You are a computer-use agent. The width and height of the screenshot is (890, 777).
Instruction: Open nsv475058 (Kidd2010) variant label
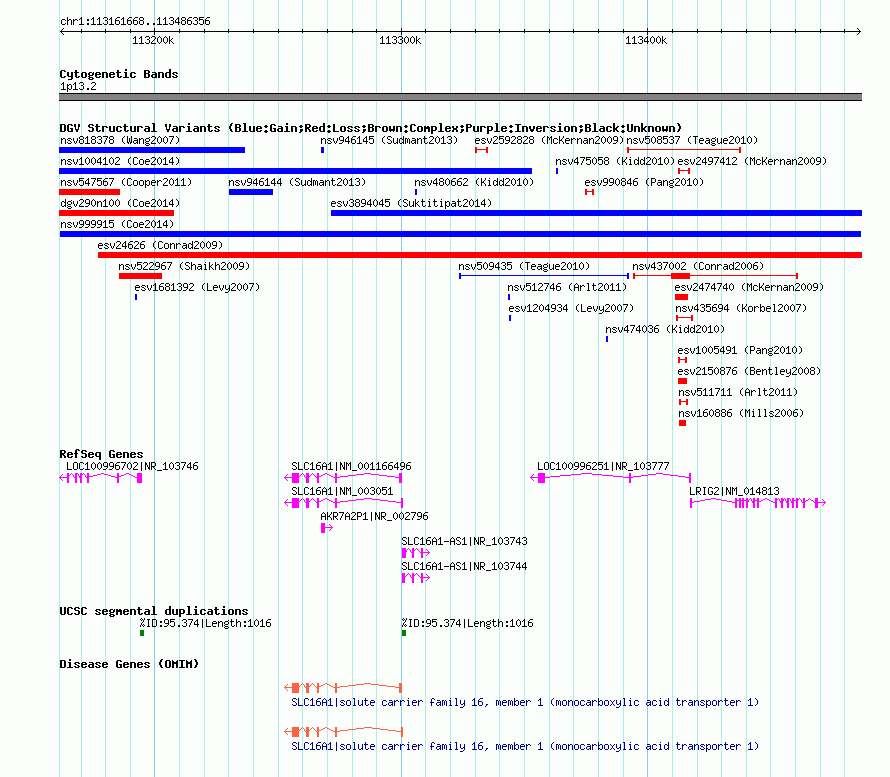[615, 161]
